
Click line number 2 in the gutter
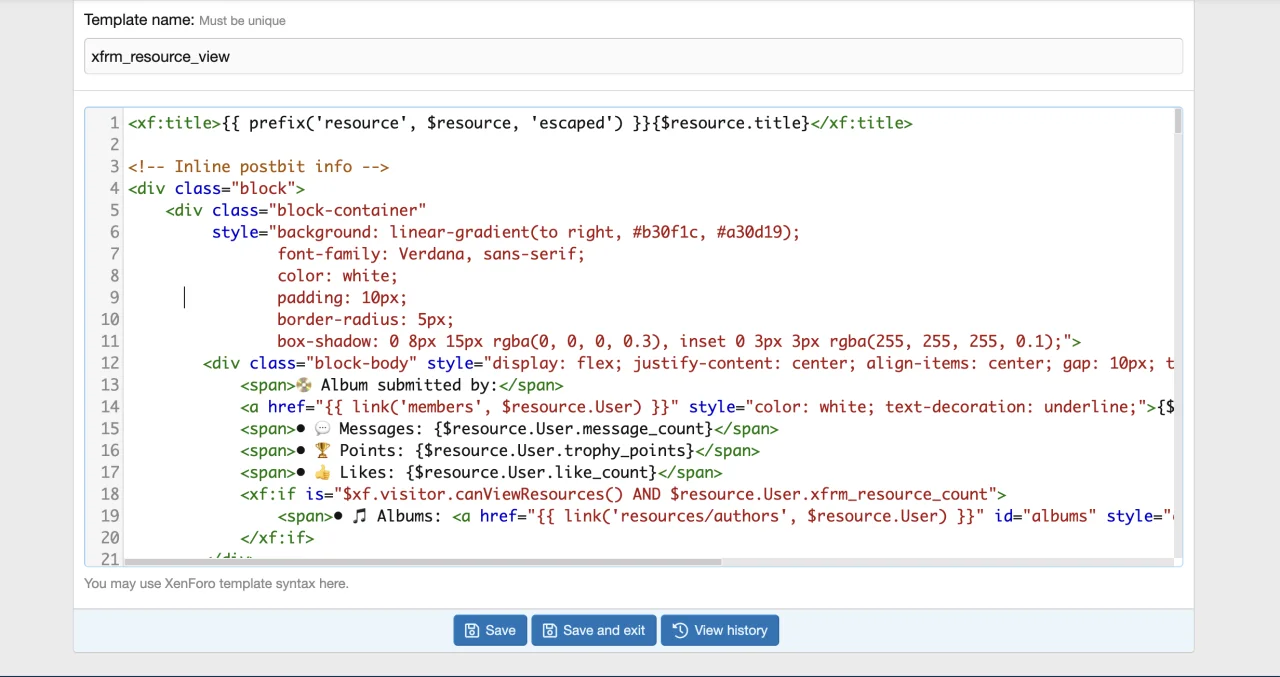click(114, 145)
